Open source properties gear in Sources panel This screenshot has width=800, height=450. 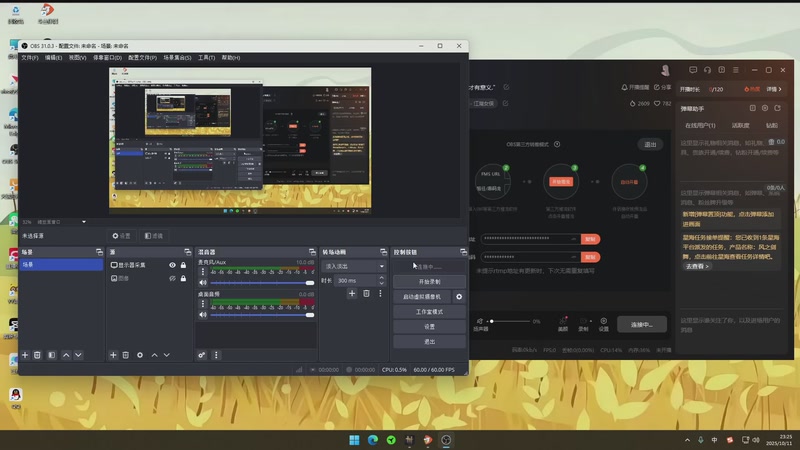click(140, 355)
